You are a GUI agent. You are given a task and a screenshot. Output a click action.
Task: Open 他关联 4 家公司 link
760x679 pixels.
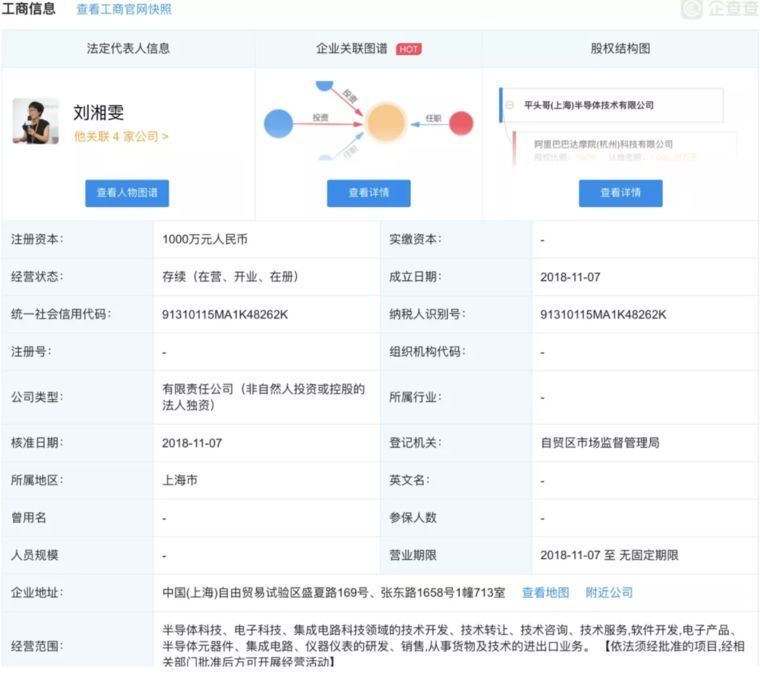121,137
